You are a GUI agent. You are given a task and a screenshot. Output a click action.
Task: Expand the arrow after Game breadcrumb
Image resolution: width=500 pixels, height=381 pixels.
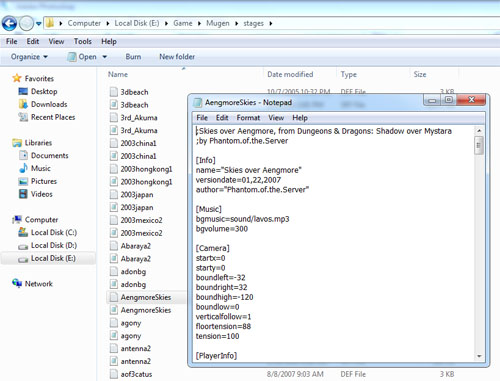[x=199, y=23]
